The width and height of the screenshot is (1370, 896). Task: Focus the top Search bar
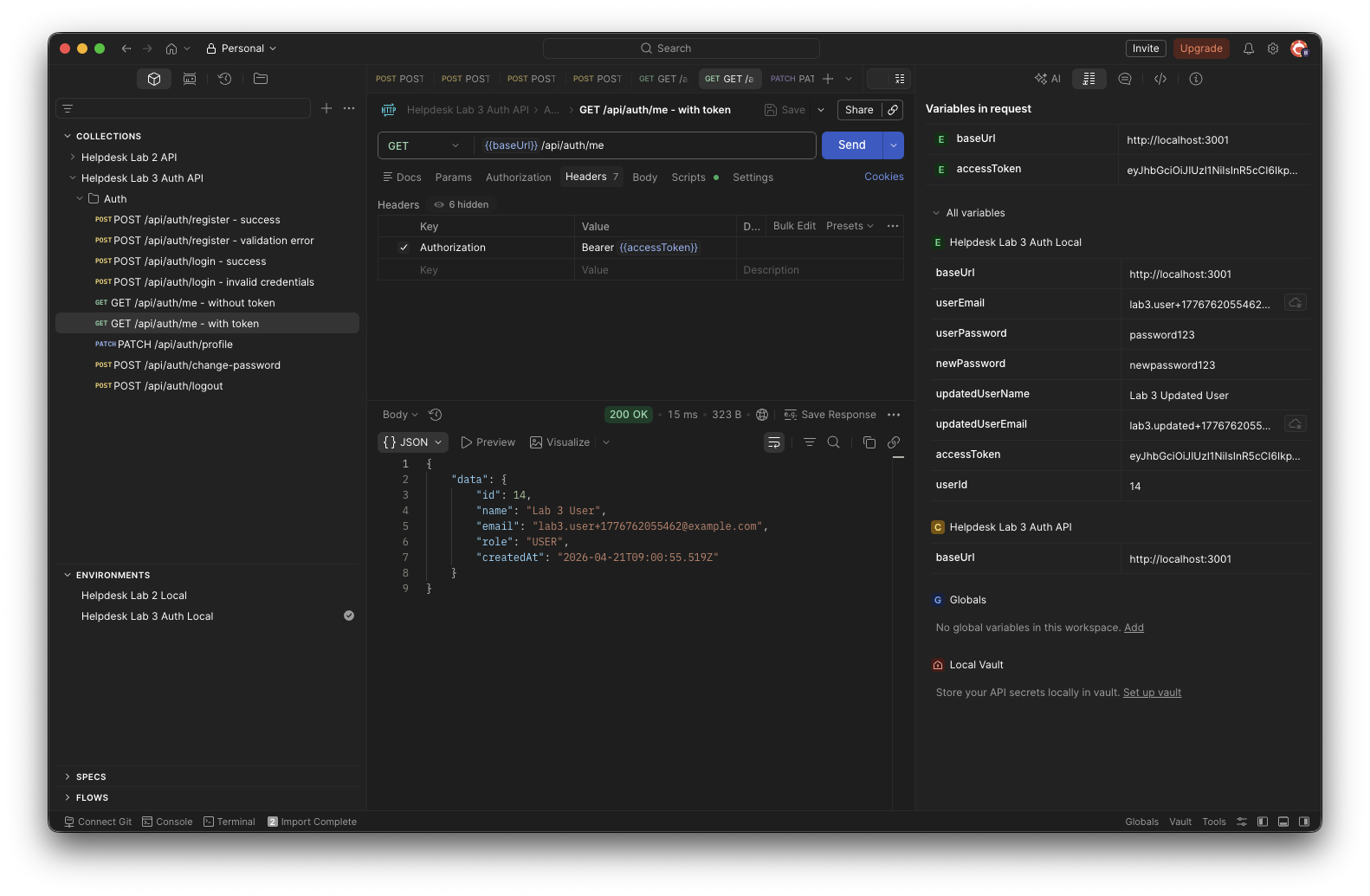682,48
